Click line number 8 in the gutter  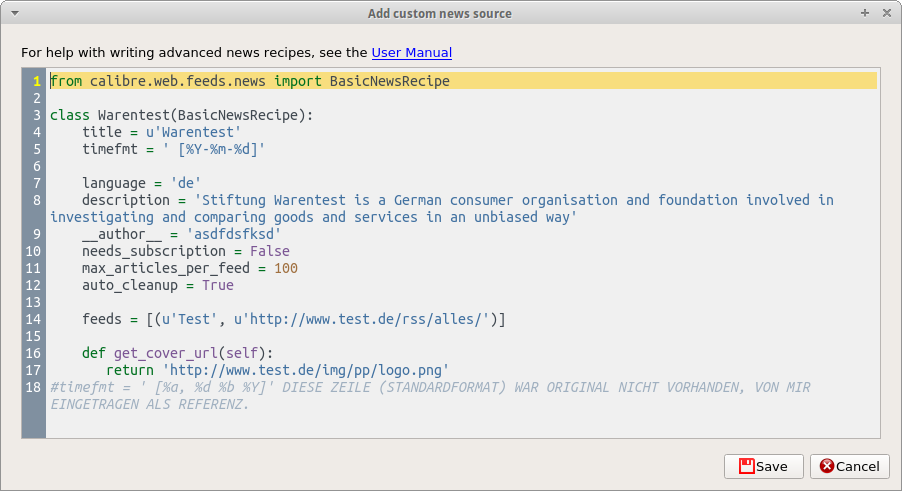click(37, 200)
